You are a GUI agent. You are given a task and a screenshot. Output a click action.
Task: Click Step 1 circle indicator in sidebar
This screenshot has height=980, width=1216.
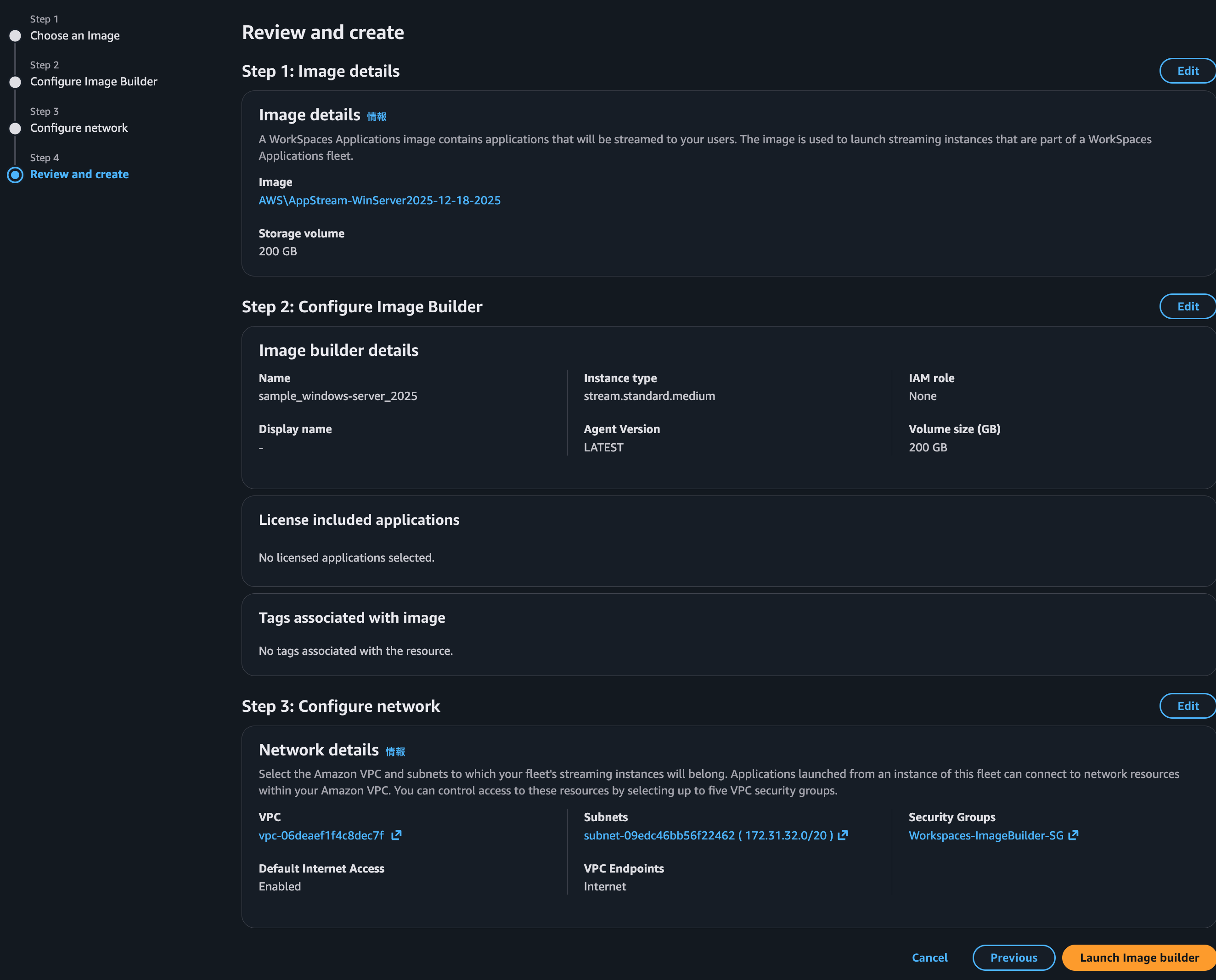[15, 35]
